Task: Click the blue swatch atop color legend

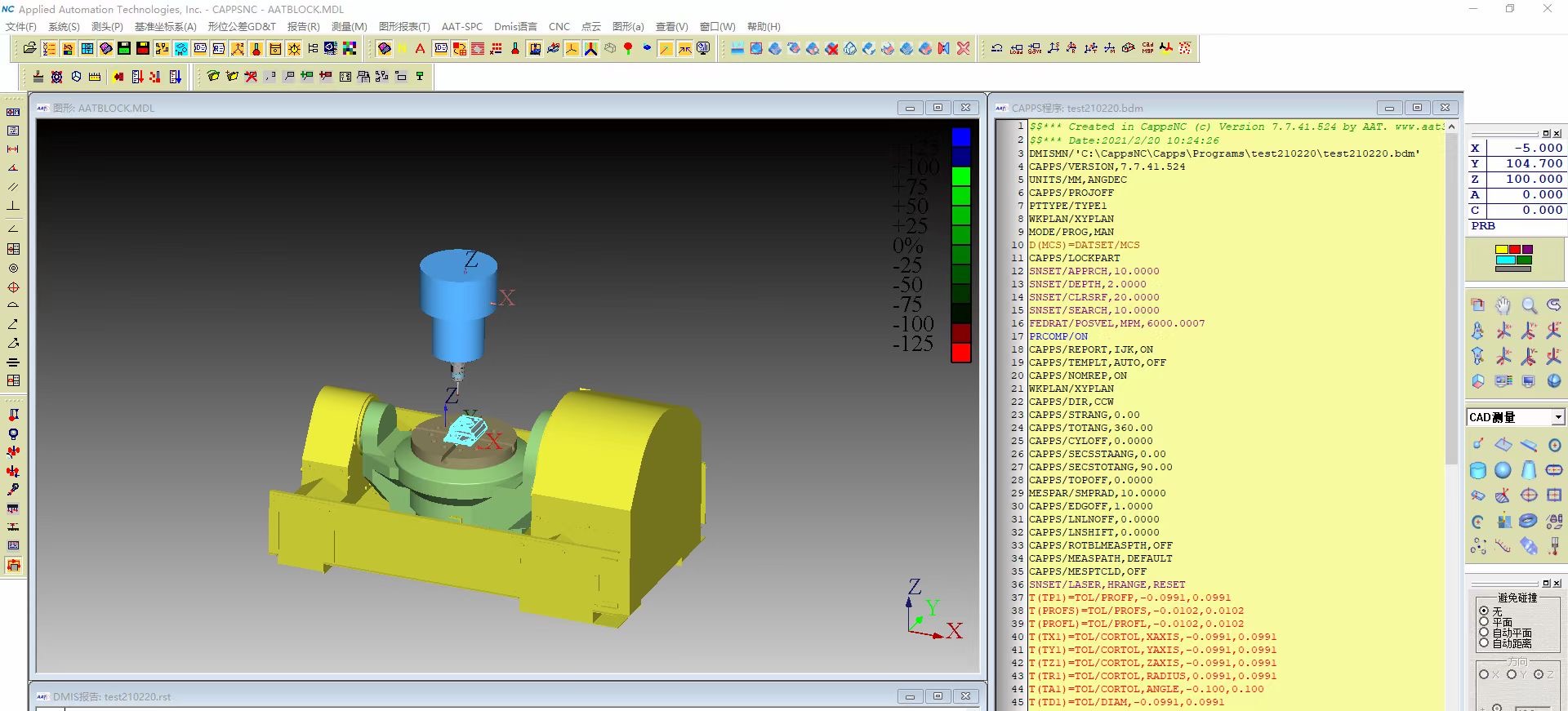Action: pos(961,136)
